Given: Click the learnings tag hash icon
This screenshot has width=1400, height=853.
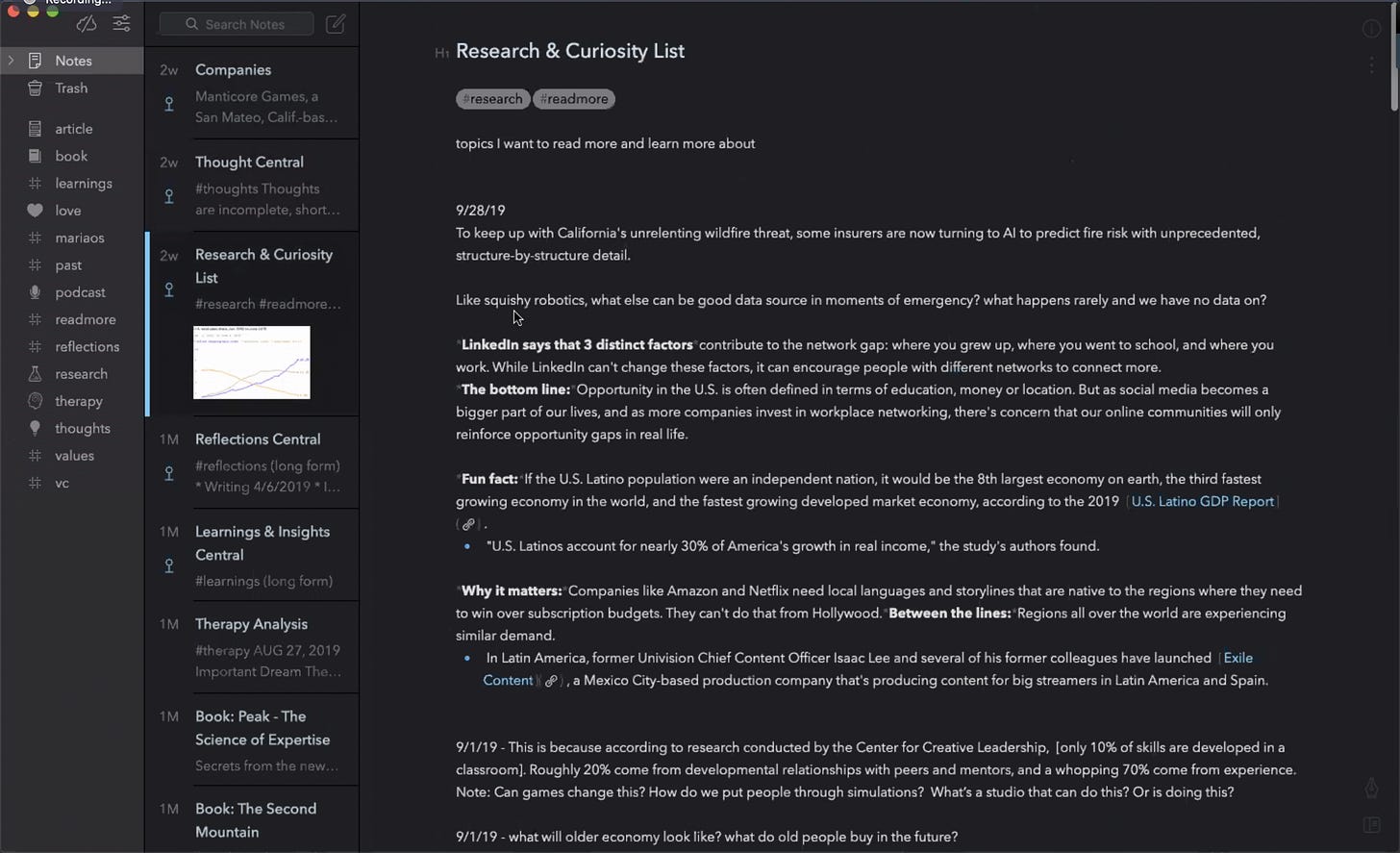Looking at the screenshot, I should (35, 184).
